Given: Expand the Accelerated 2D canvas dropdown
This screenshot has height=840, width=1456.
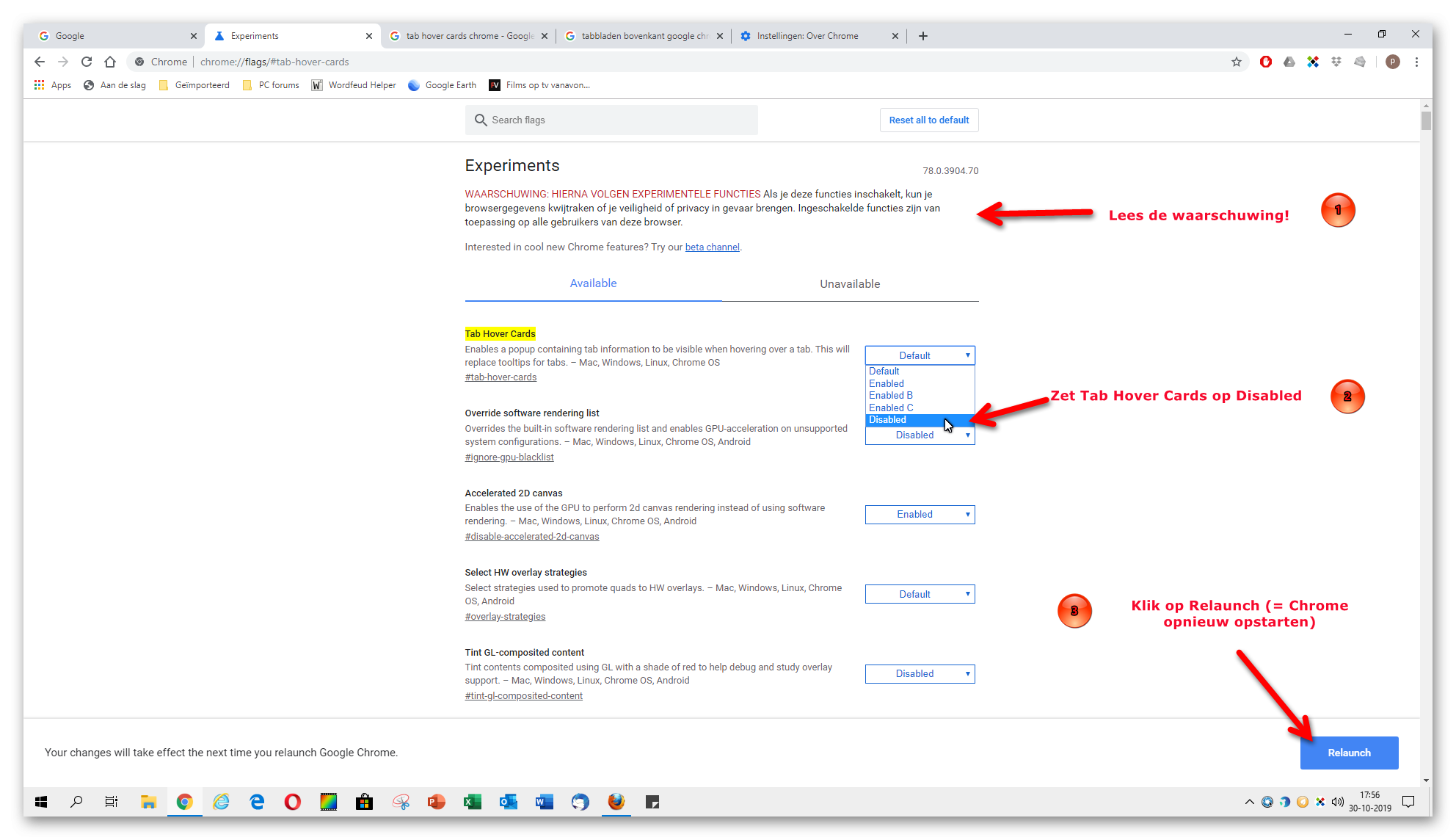Looking at the screenshot, I should coord(920,515).
